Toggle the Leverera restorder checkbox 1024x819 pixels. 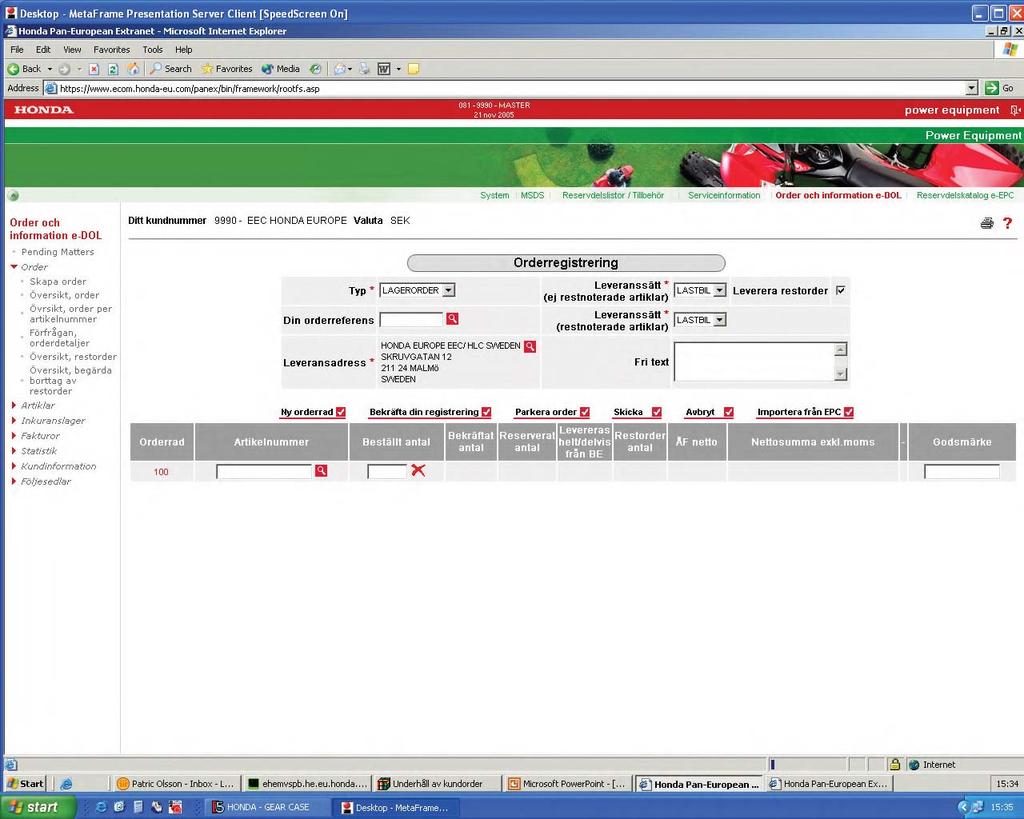tap(840, 290)
